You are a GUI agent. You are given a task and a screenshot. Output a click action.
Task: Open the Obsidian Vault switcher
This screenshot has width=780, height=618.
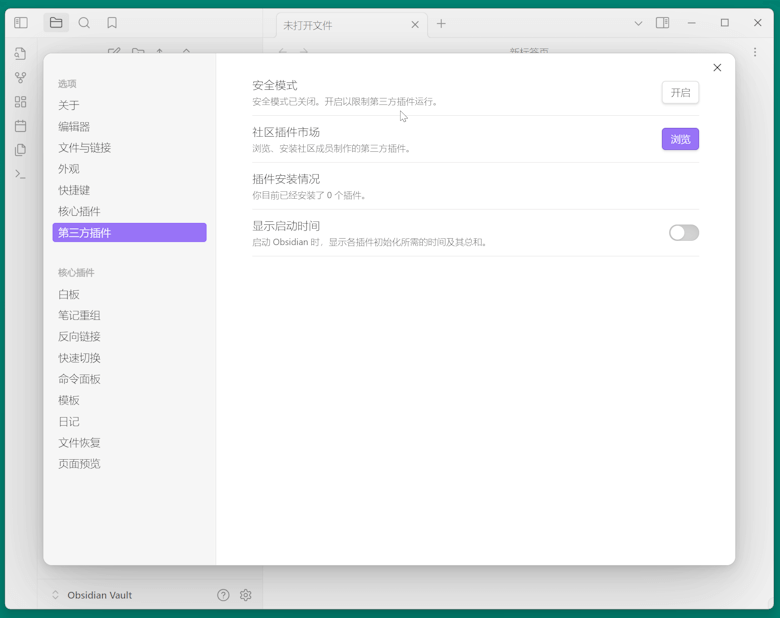(x=92, y=595)
